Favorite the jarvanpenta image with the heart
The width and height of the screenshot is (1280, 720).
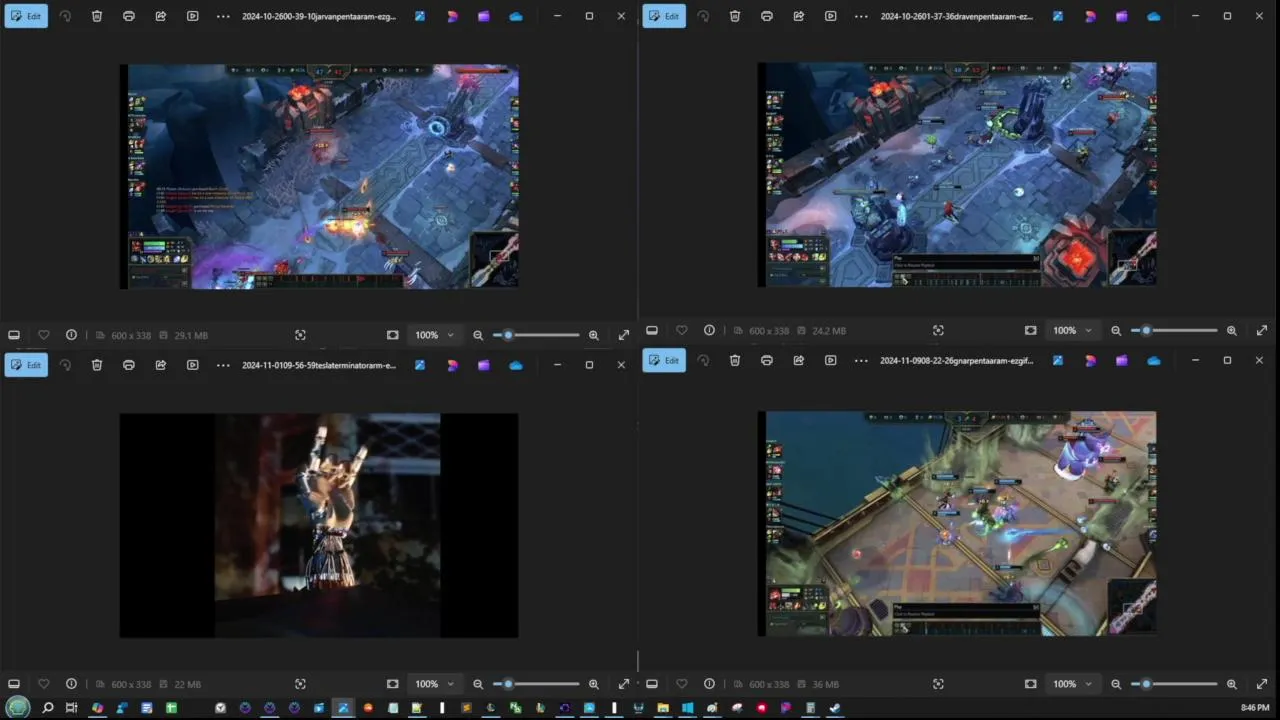tap(43, 335)
